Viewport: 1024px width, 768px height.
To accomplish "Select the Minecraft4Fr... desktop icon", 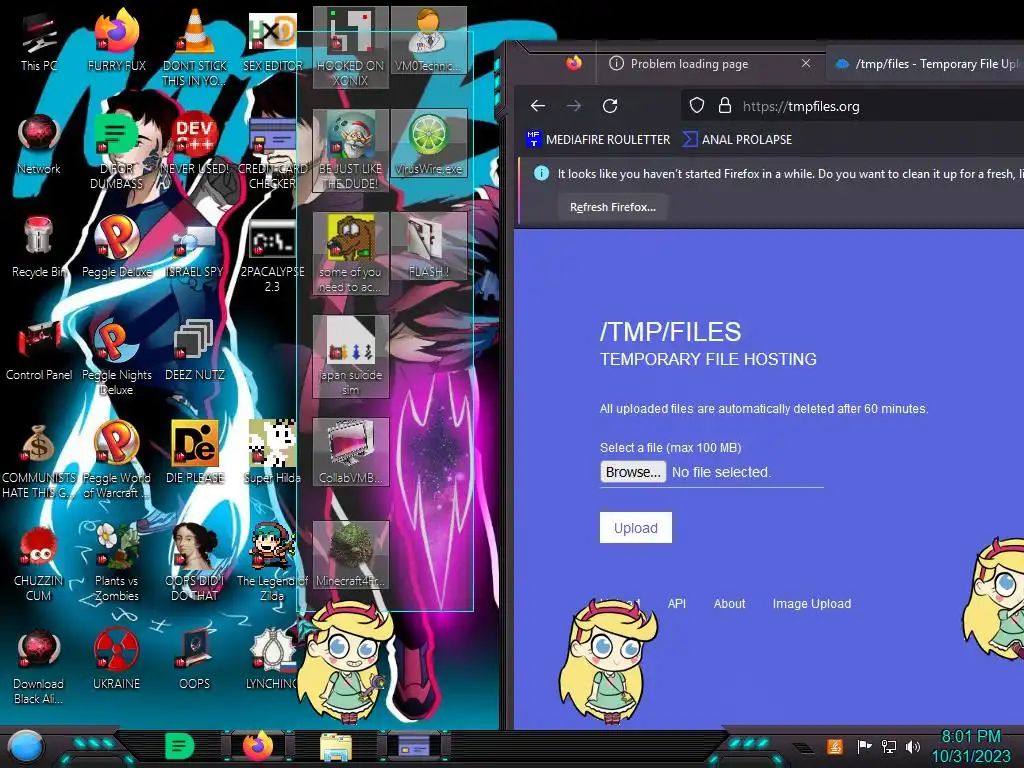I will pos(351,555).
